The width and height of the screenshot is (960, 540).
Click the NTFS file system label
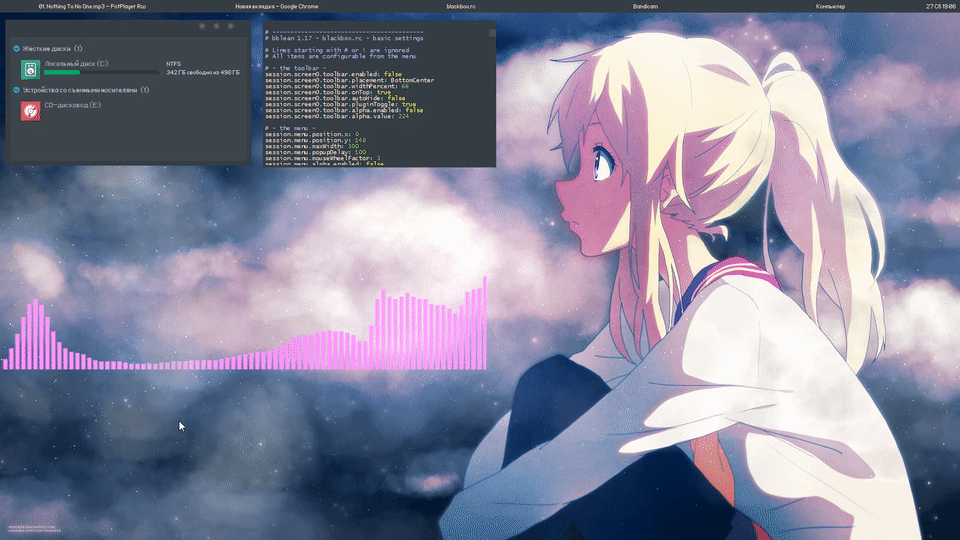[173, 64]
